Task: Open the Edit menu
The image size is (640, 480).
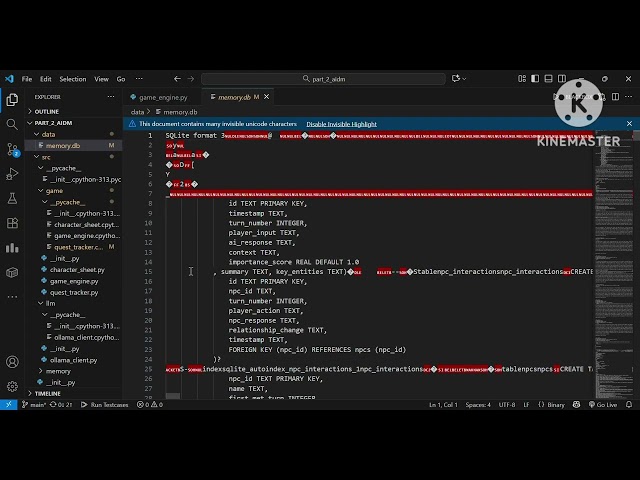Action: pos(46,79)
